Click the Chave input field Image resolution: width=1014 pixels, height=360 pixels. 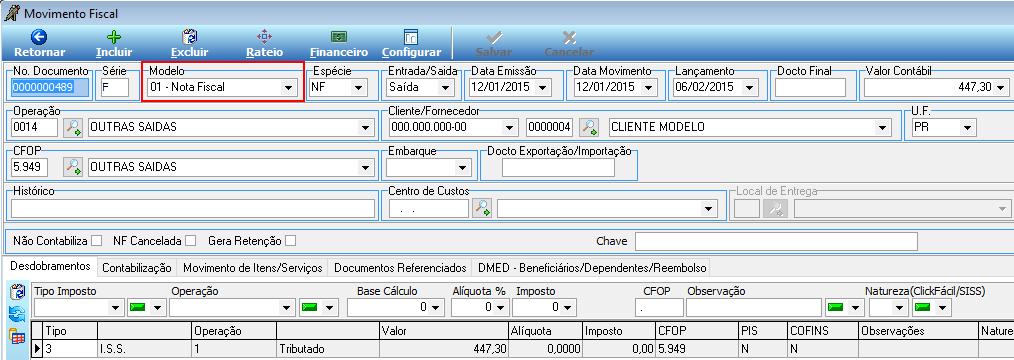click(776, 241)
